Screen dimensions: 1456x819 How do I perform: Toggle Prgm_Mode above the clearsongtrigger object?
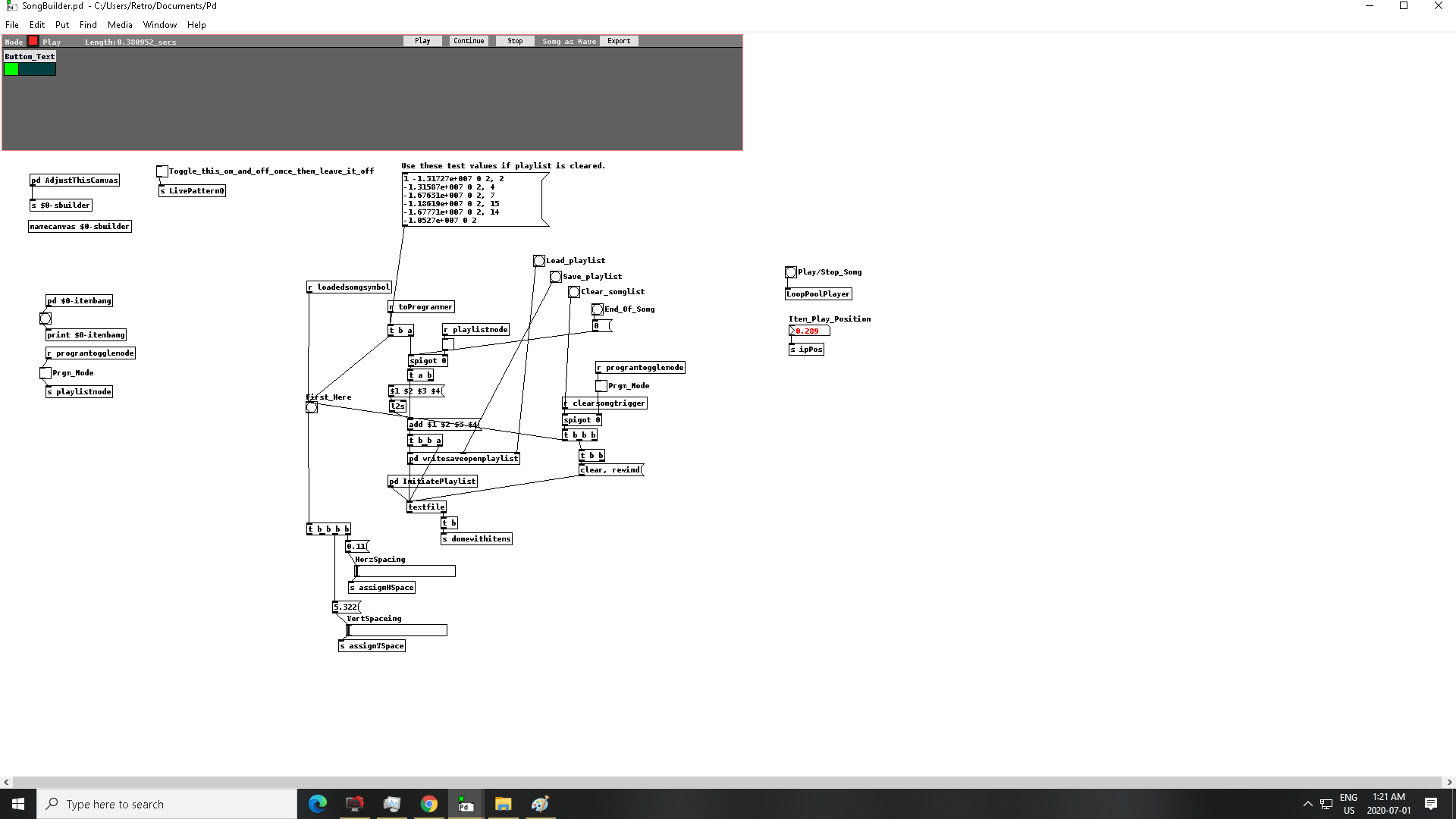tap(601, 386)
